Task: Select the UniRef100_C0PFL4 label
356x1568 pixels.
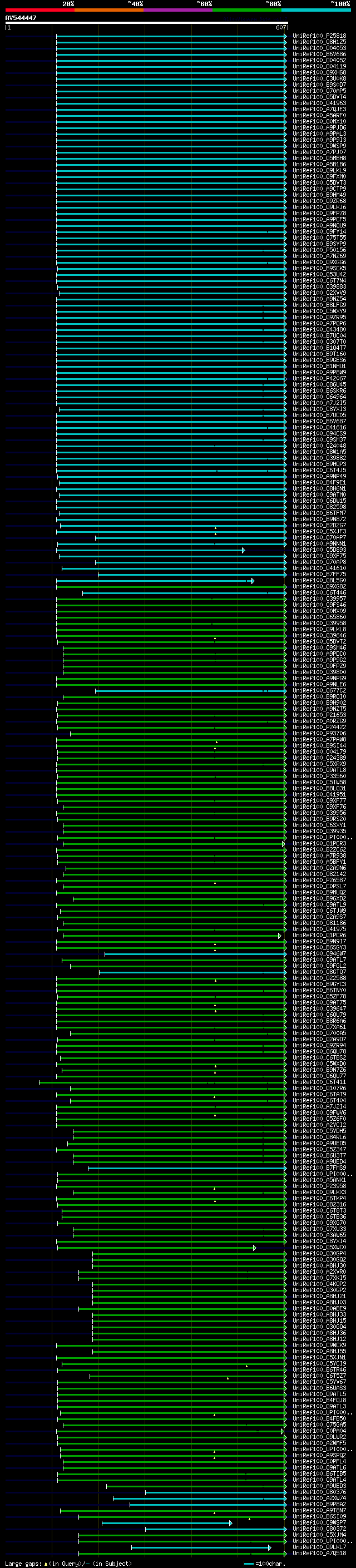Action: (x=319, y=1461)
